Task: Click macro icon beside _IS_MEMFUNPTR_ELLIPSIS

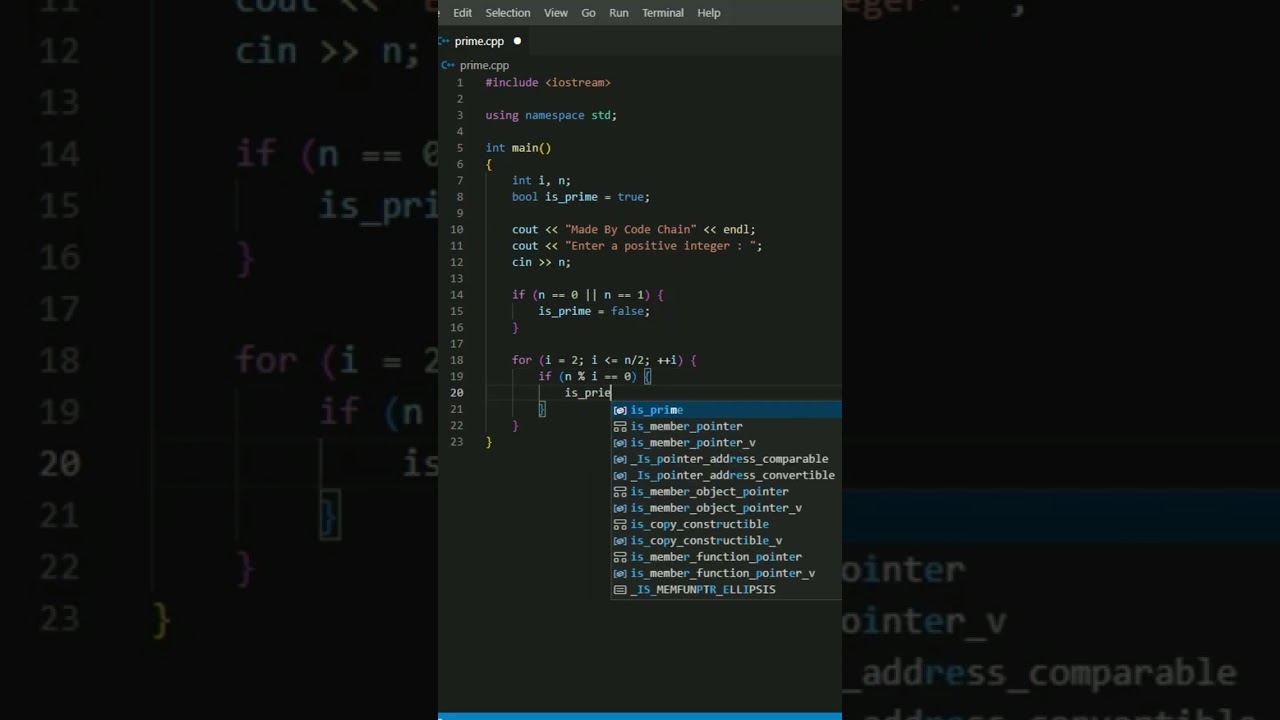Action: (620, 589)
